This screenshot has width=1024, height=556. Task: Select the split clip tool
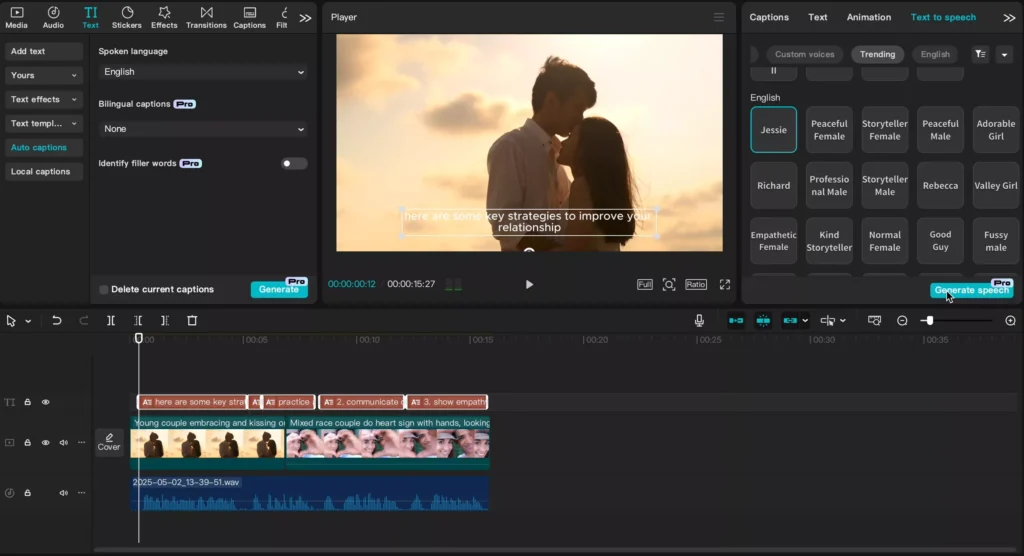coord(111,320)
